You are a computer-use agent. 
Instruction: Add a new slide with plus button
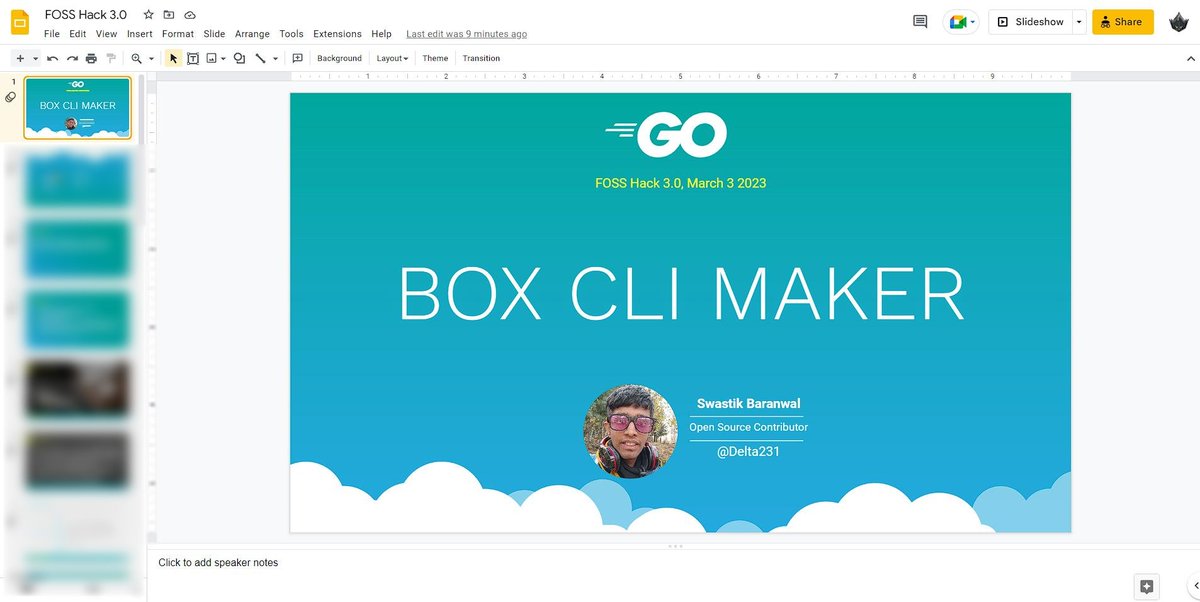(x=20, y=59)
